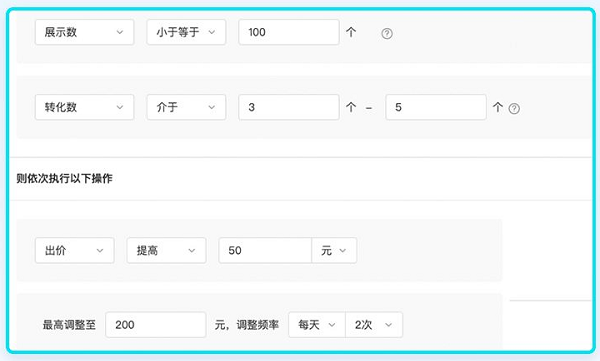Click the upper bound field containing 5
600x361 pixels.
coord(436,107)
